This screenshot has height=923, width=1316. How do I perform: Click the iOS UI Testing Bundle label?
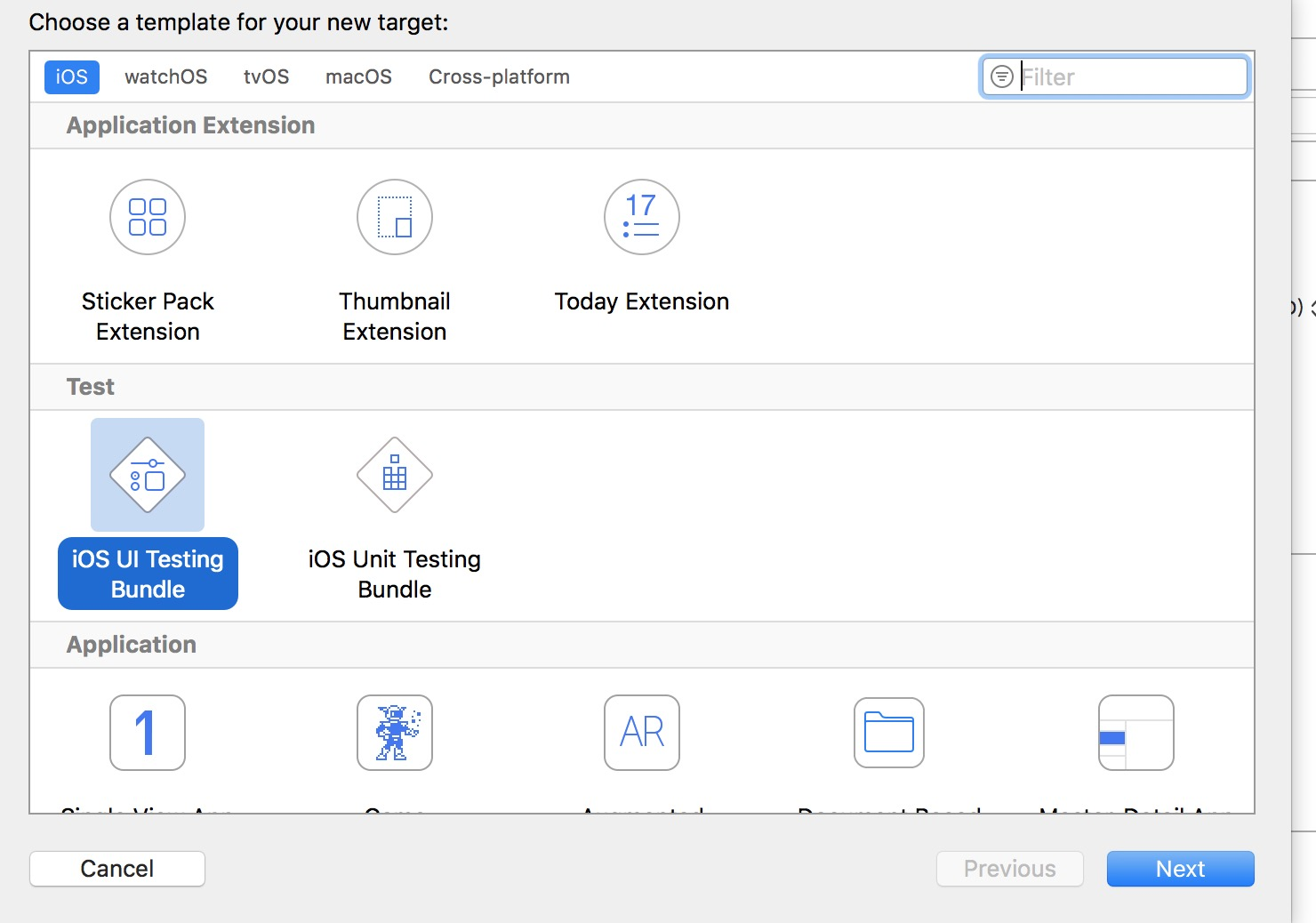pos(148,574)
